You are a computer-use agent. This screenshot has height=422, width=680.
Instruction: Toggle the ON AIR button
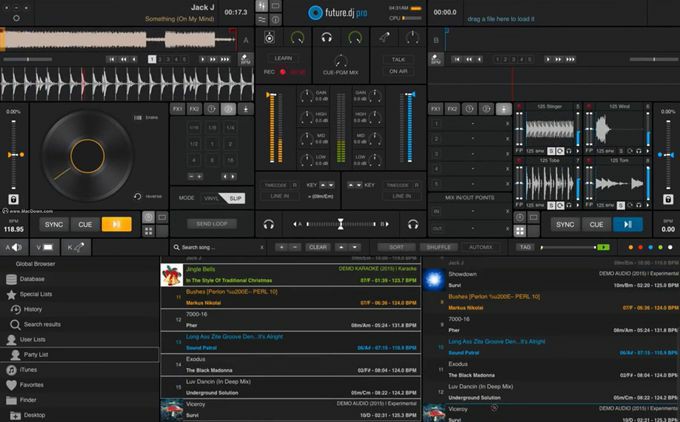point(398,71)
